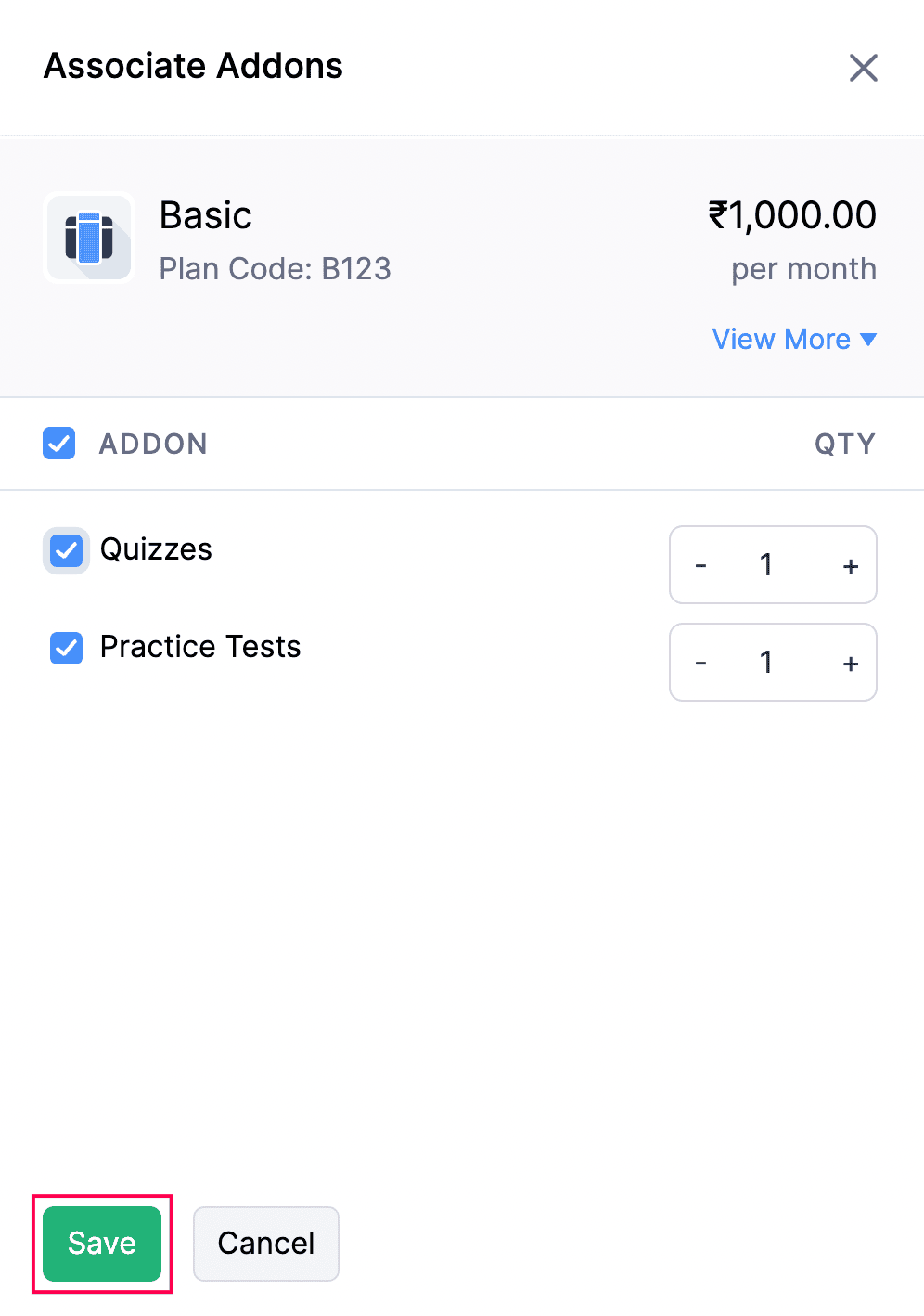Save the associated addons

pyautogui.click(x=102, y=1244)
